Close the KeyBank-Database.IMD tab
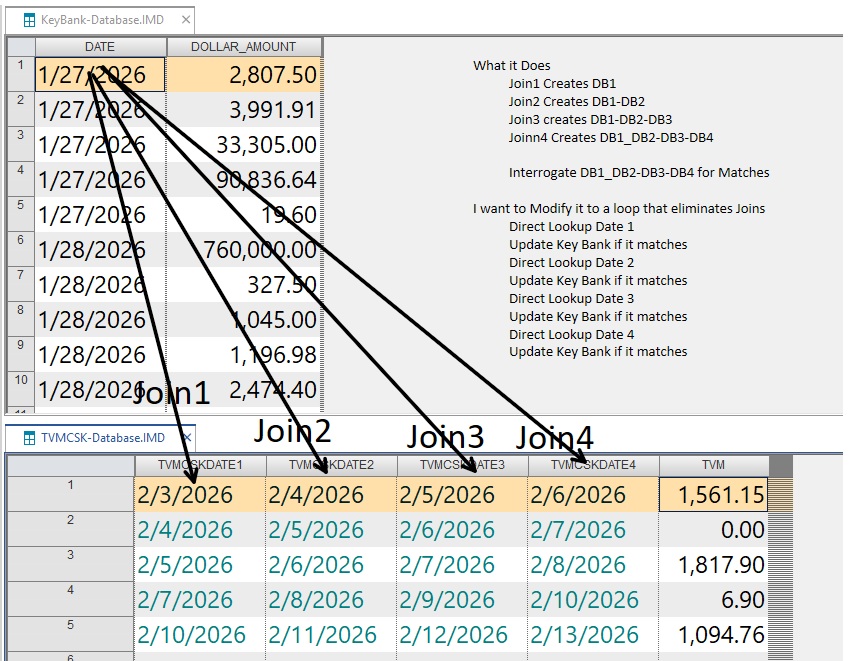This screenshot has width=857, height=661. (183, 19)
